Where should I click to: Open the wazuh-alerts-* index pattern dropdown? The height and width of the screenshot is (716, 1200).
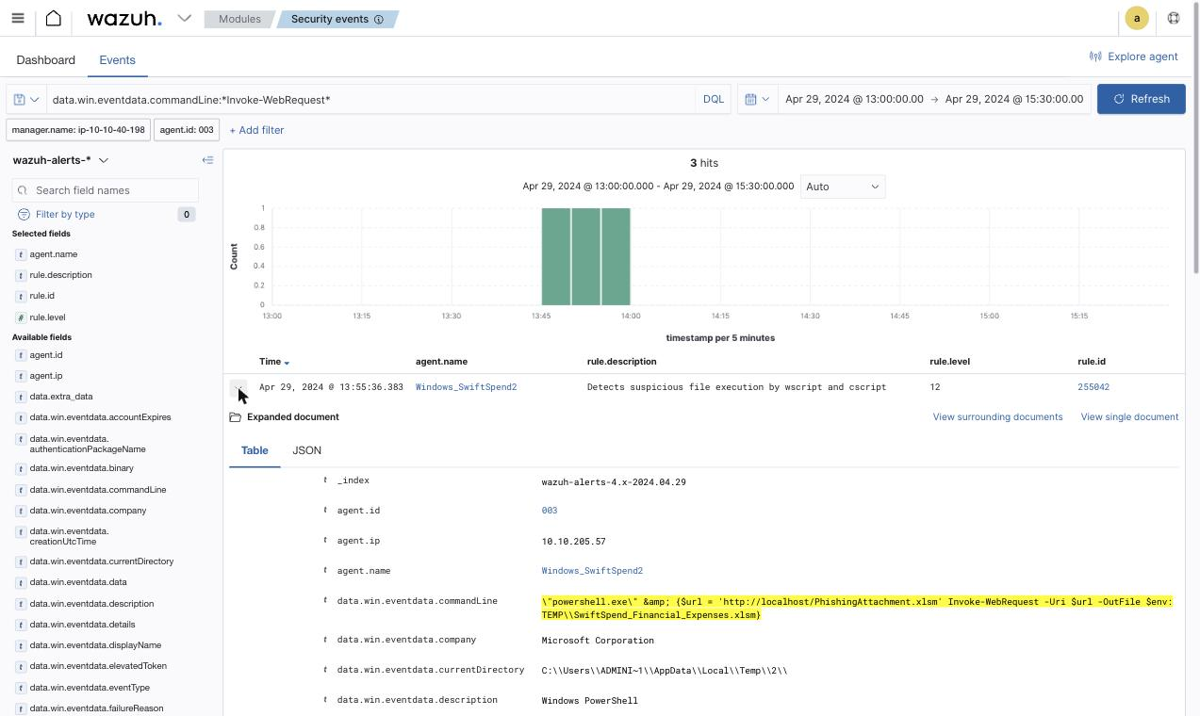[x=61, y=160]
